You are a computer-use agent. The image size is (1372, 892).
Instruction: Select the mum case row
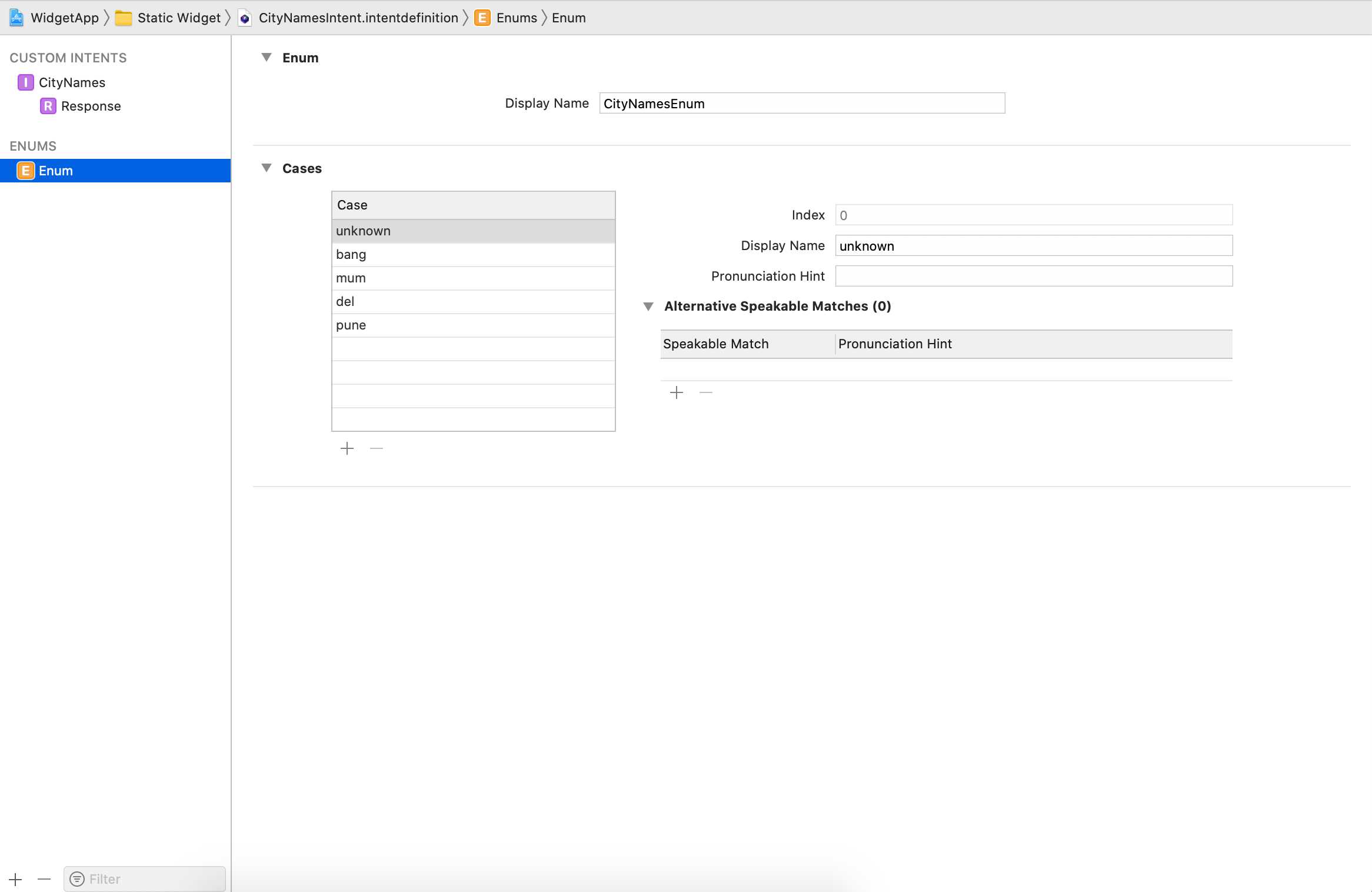pos(474,278)
